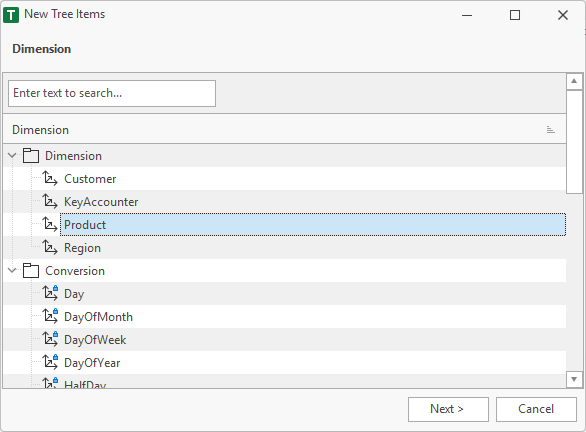Viewport: 586px width, 432px height.
Task: Click the locked DayOfWeek conversion icon
Action: click(50, 339)
